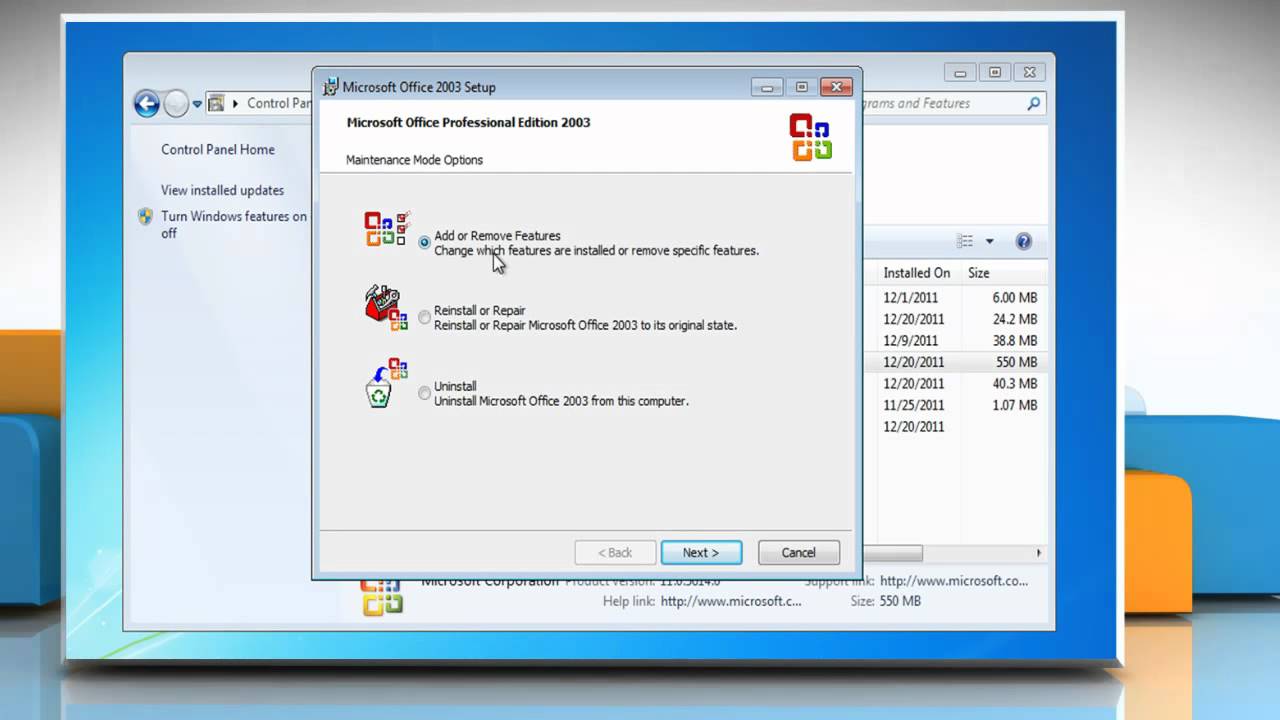1280x720 pixels.
Task: Select the 12/9/2011 installed date row
Action: click(911, 341)
